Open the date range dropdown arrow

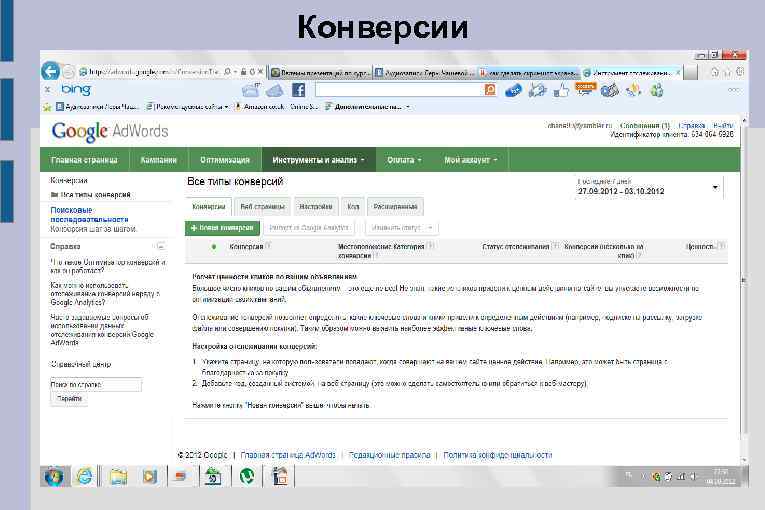pyautogui.click(x=715, y=188)
